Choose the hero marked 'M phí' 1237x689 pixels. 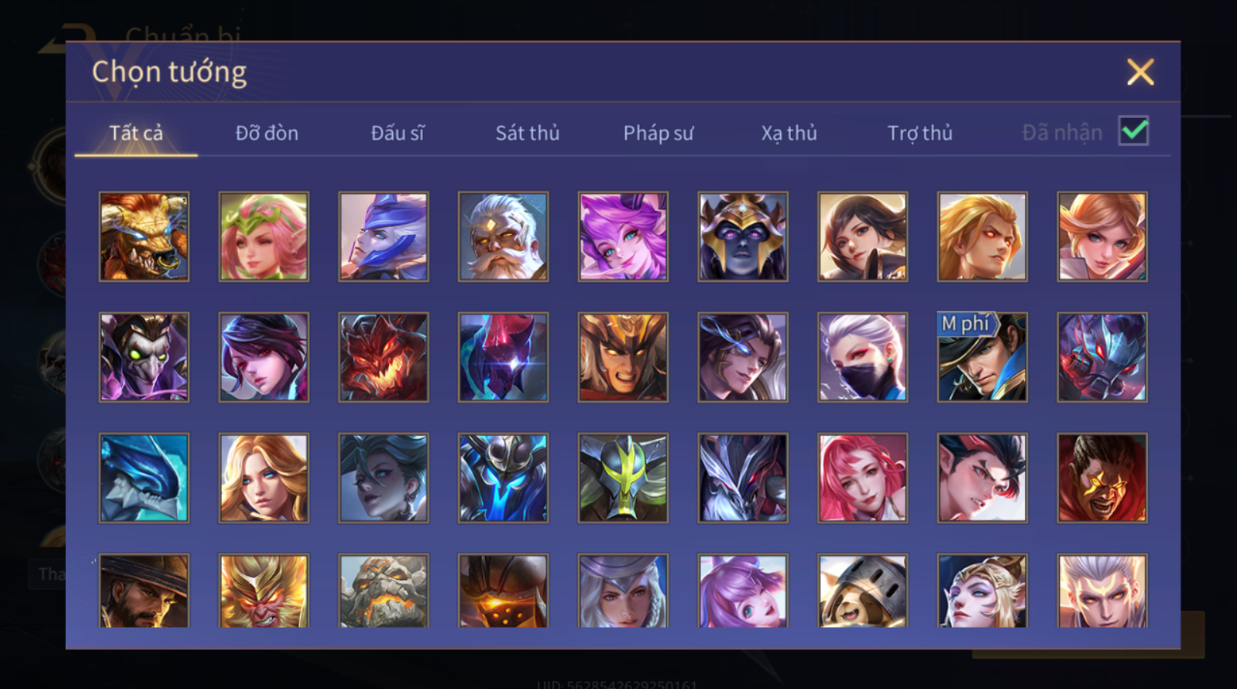point(982,357)
